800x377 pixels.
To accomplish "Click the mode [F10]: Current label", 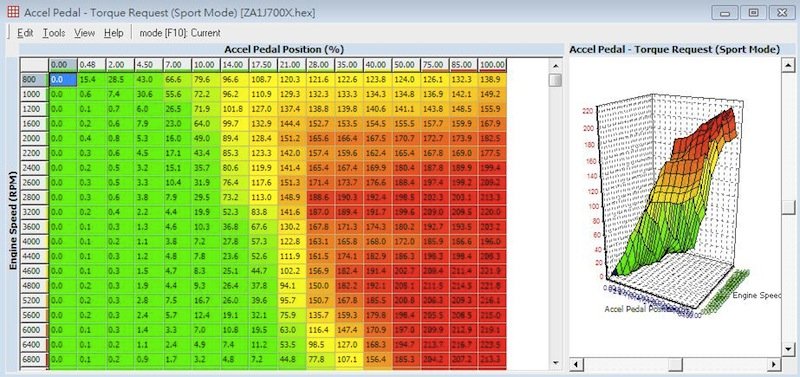I will pos(180,33).
